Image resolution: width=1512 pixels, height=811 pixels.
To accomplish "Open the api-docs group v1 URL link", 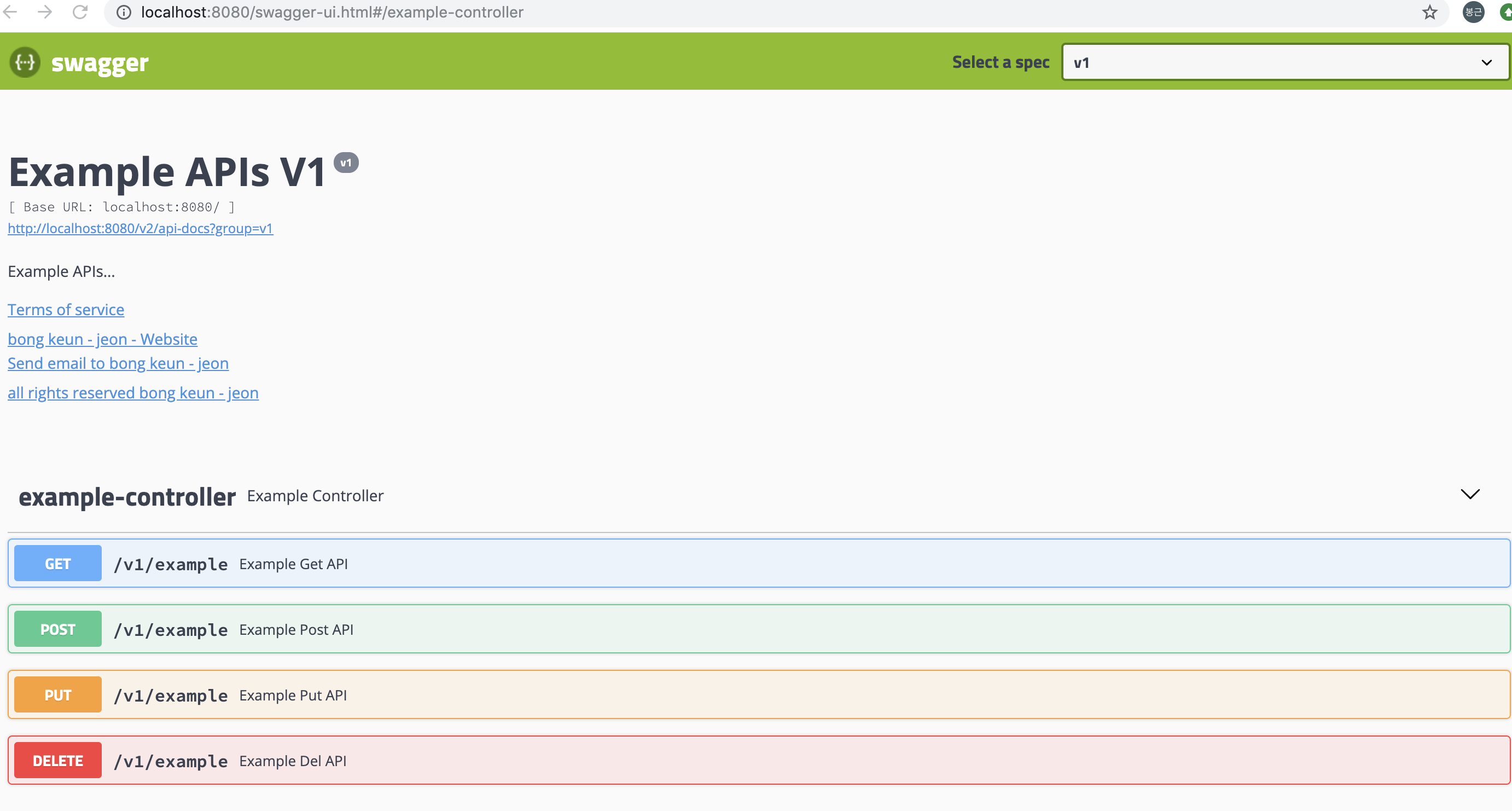I will [139, 228].
